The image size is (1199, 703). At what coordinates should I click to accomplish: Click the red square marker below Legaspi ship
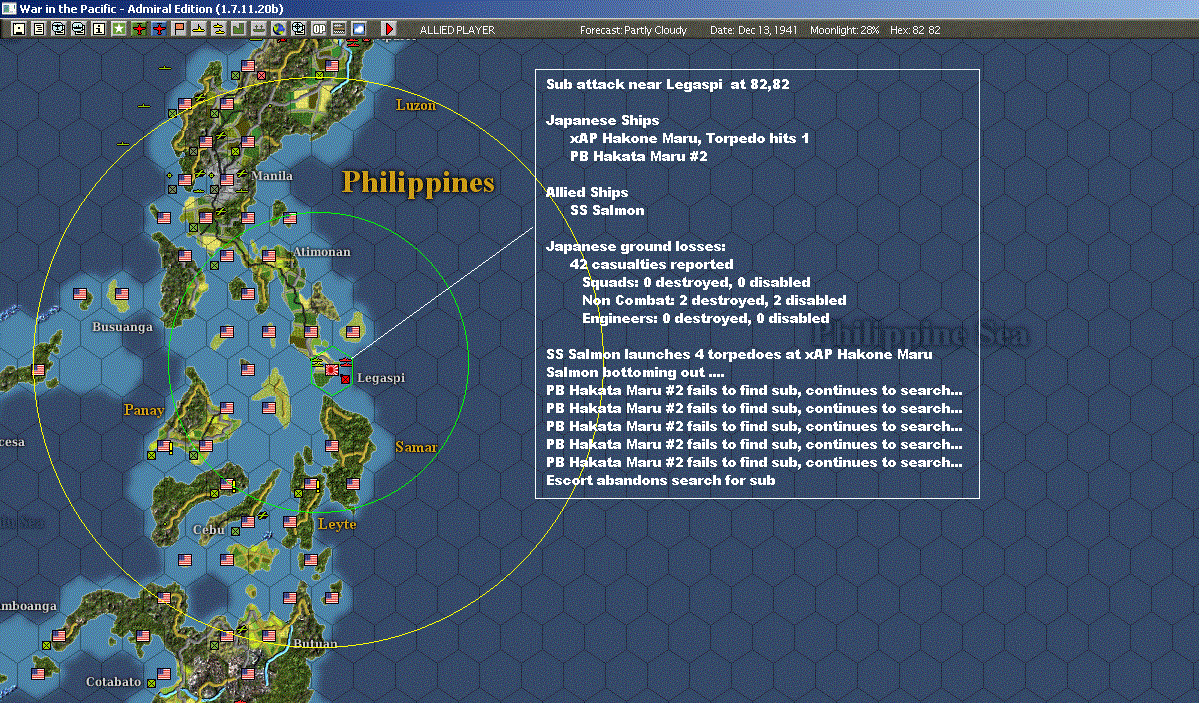346,379
